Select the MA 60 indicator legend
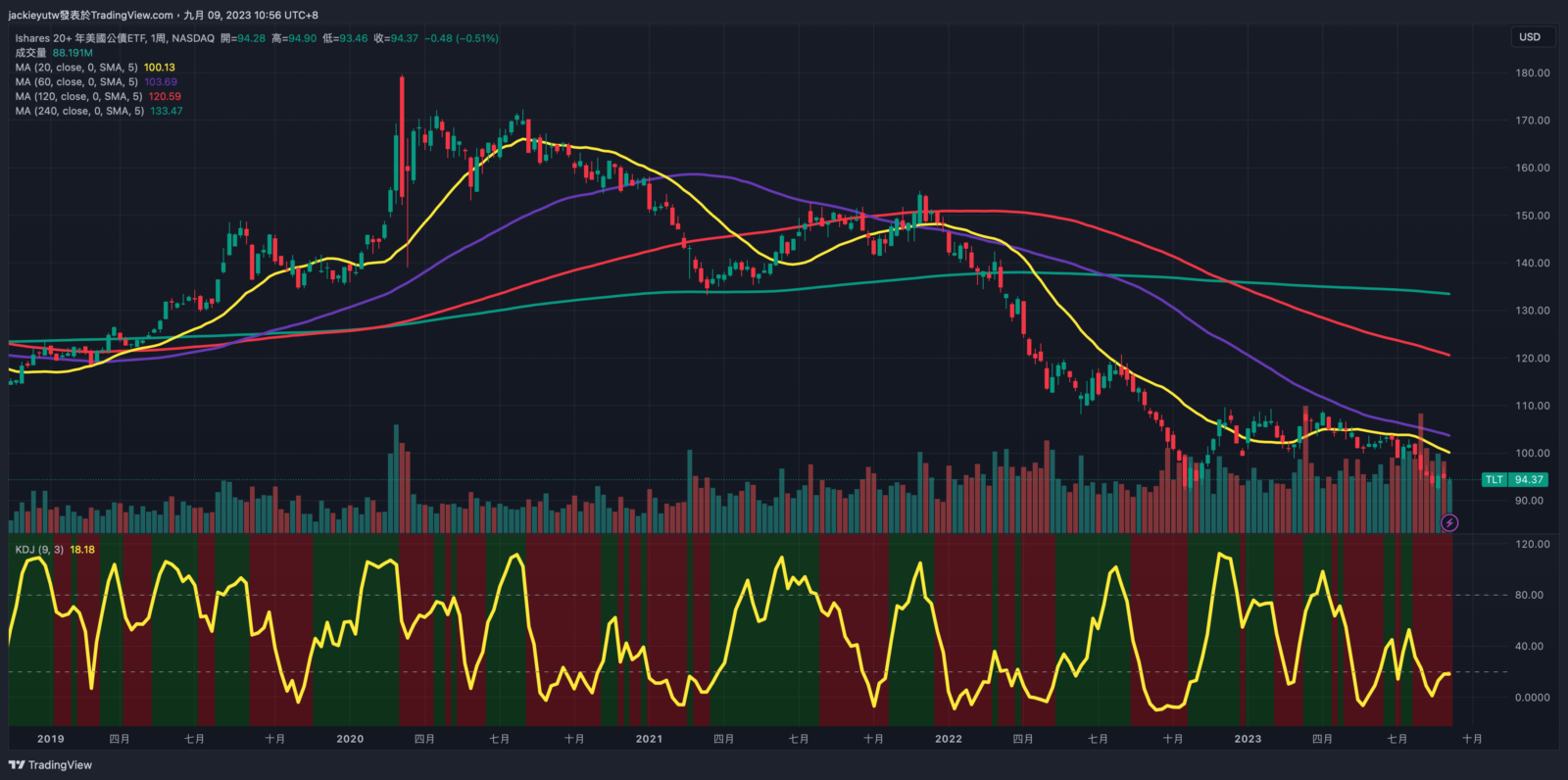The width and height of the screenshot is (1568, 780). 76,82
